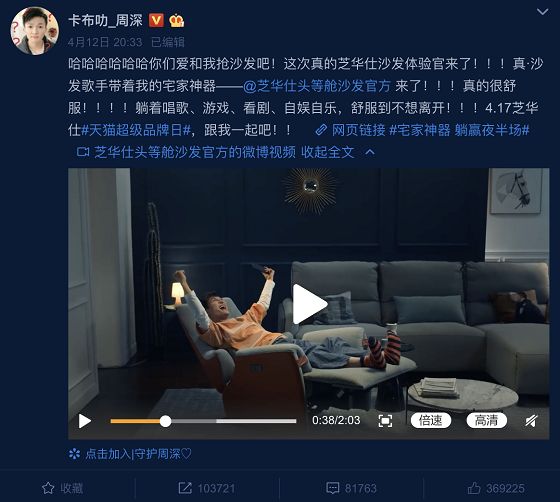Open the post options chevron menu
Viewport: 560px width, 502px height.
[x=542, y=12]
